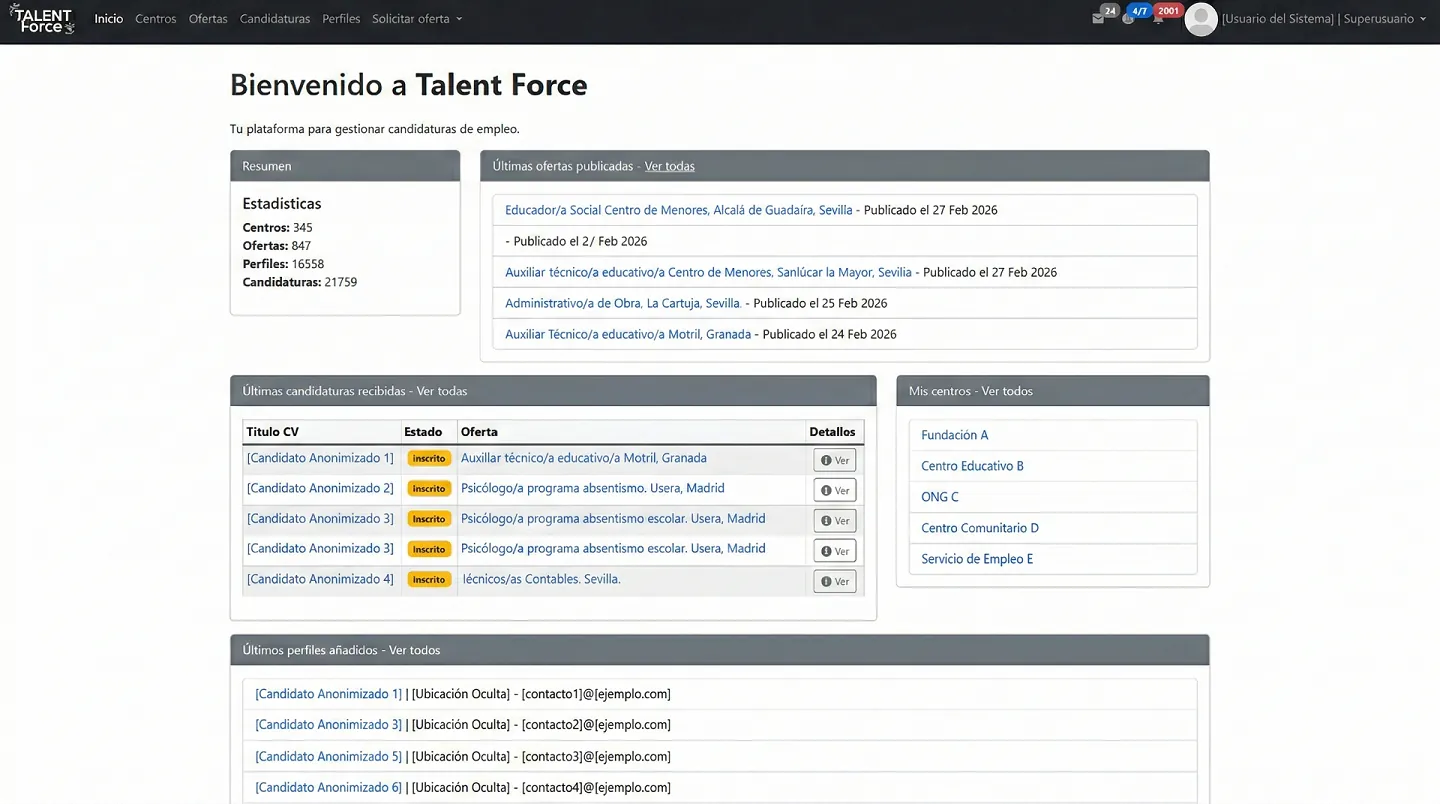
Task: Click Ver button in Candidato Anonimizado 4 row
Action: click(835, 581)
